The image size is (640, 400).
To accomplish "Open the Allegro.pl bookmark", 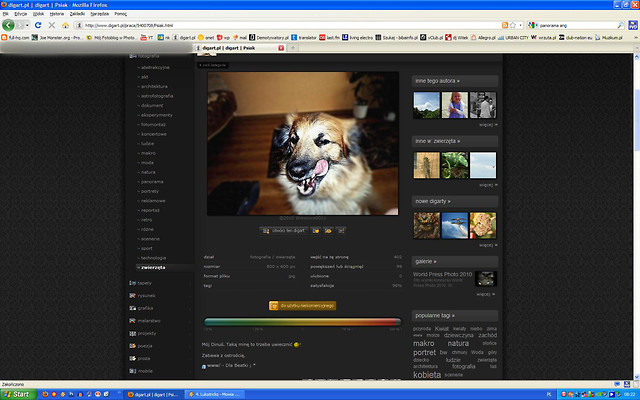I will pos(483,38).
